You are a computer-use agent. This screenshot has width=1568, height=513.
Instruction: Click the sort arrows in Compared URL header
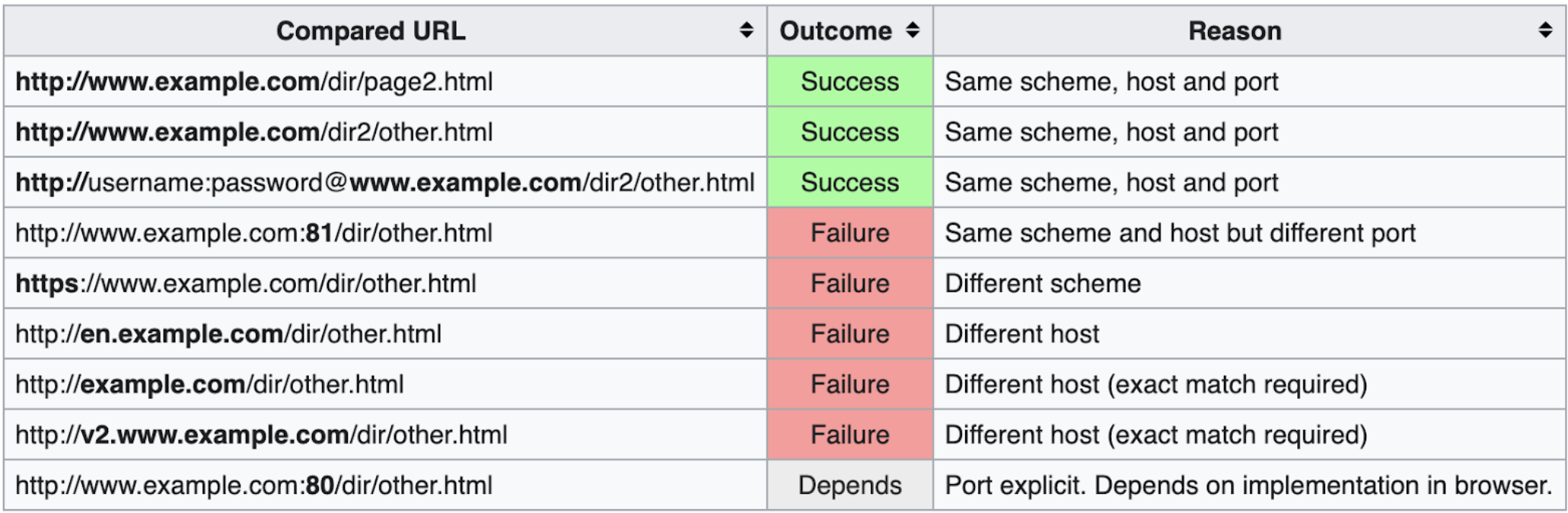[x=746, y=30]
